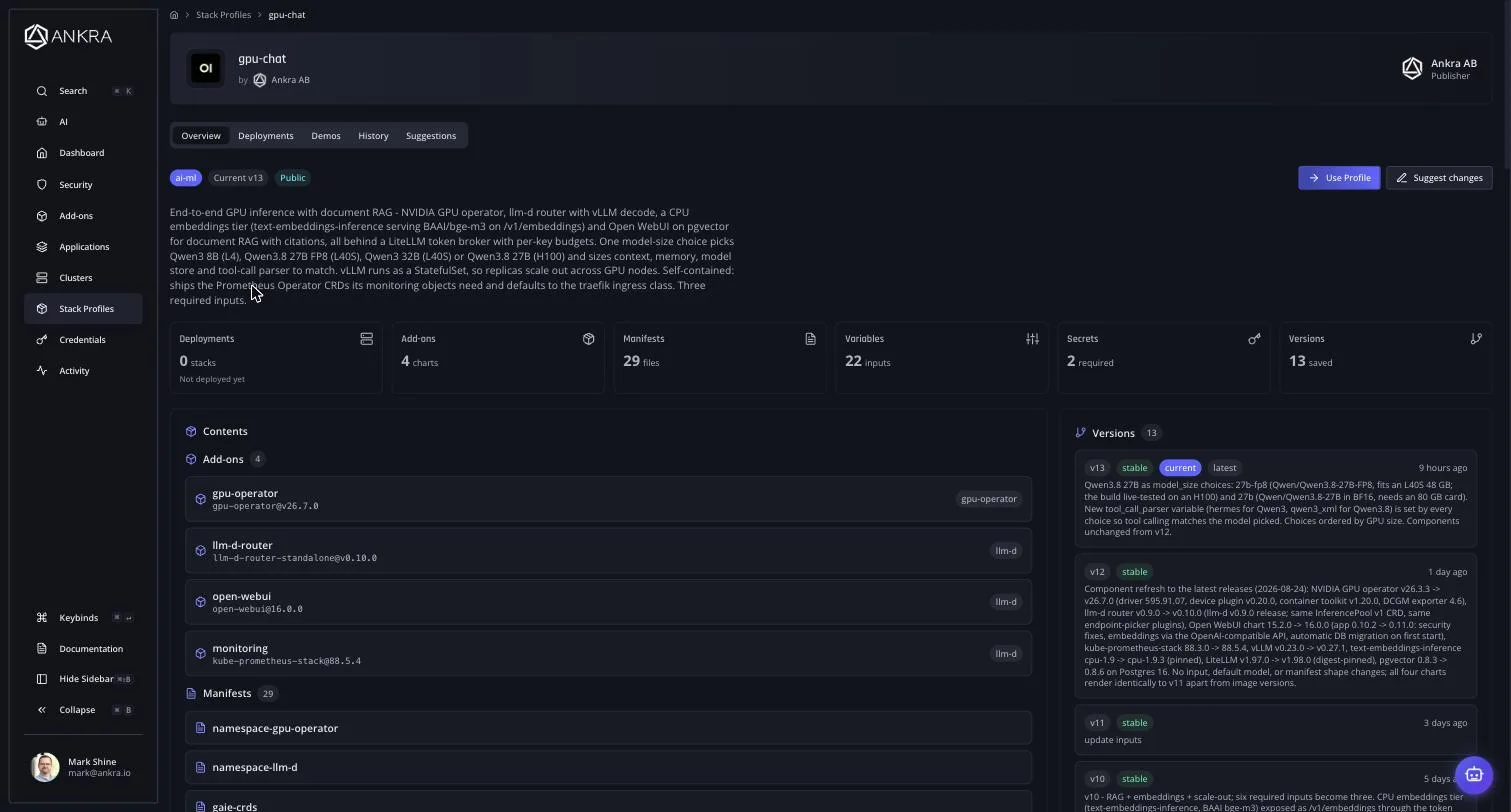Image resolution: width=1511 pixels, height=812 pixels.
Task: Switch to the Overview tab
Action: point(201,136)
